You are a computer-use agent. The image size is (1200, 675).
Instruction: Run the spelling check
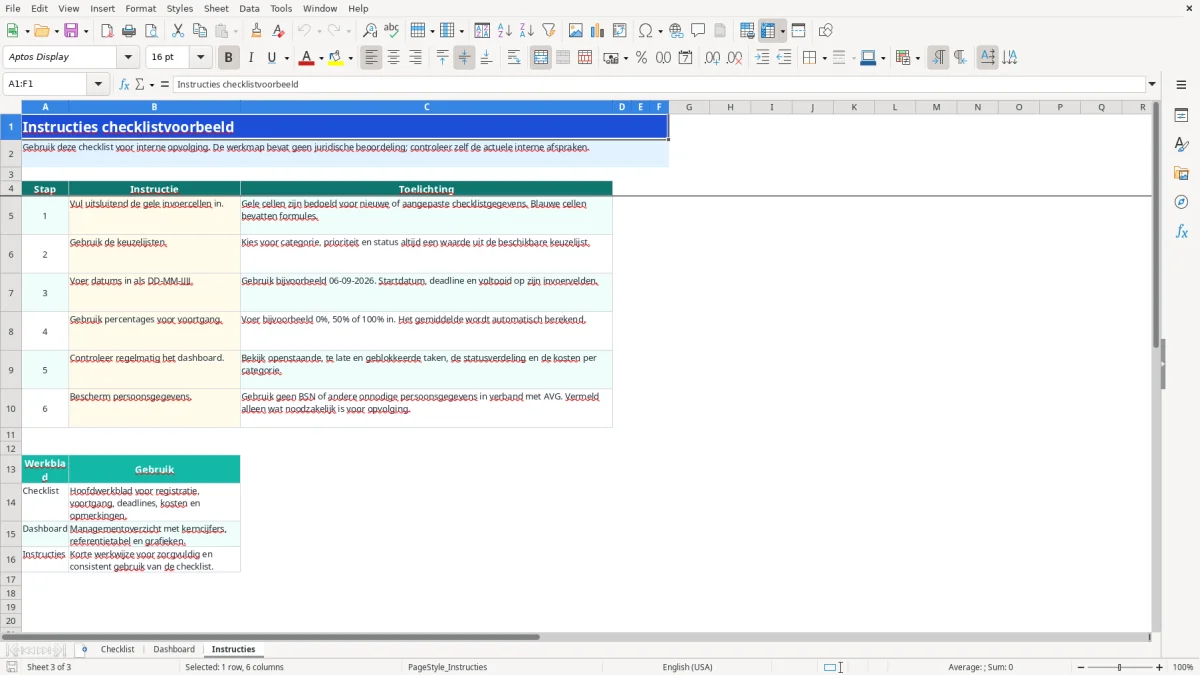click(392, 31)
